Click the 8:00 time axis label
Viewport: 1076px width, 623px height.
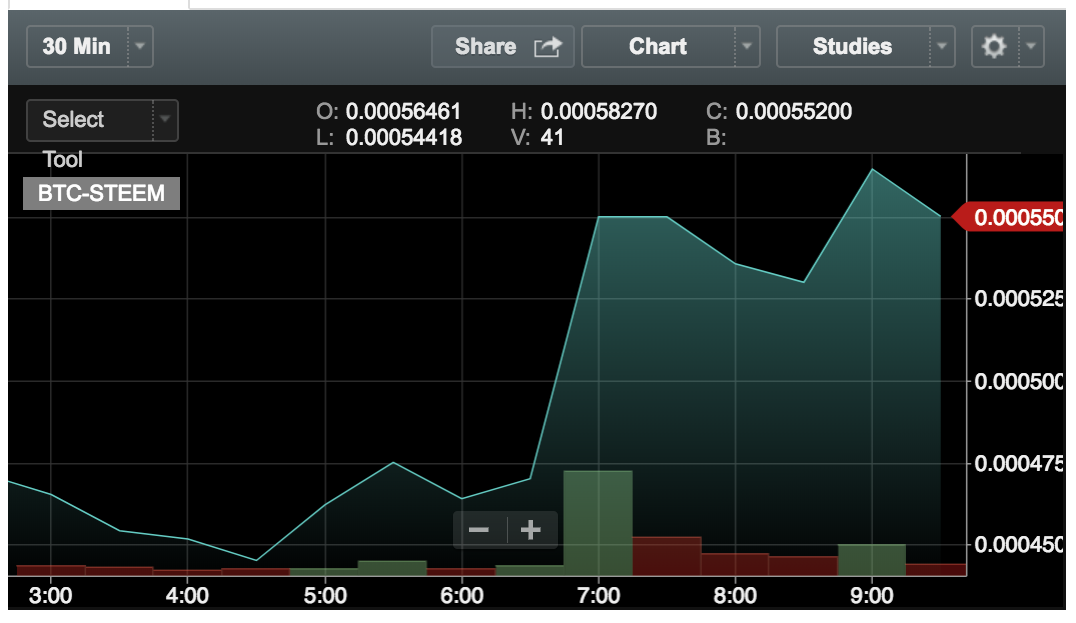coord(735,595)
